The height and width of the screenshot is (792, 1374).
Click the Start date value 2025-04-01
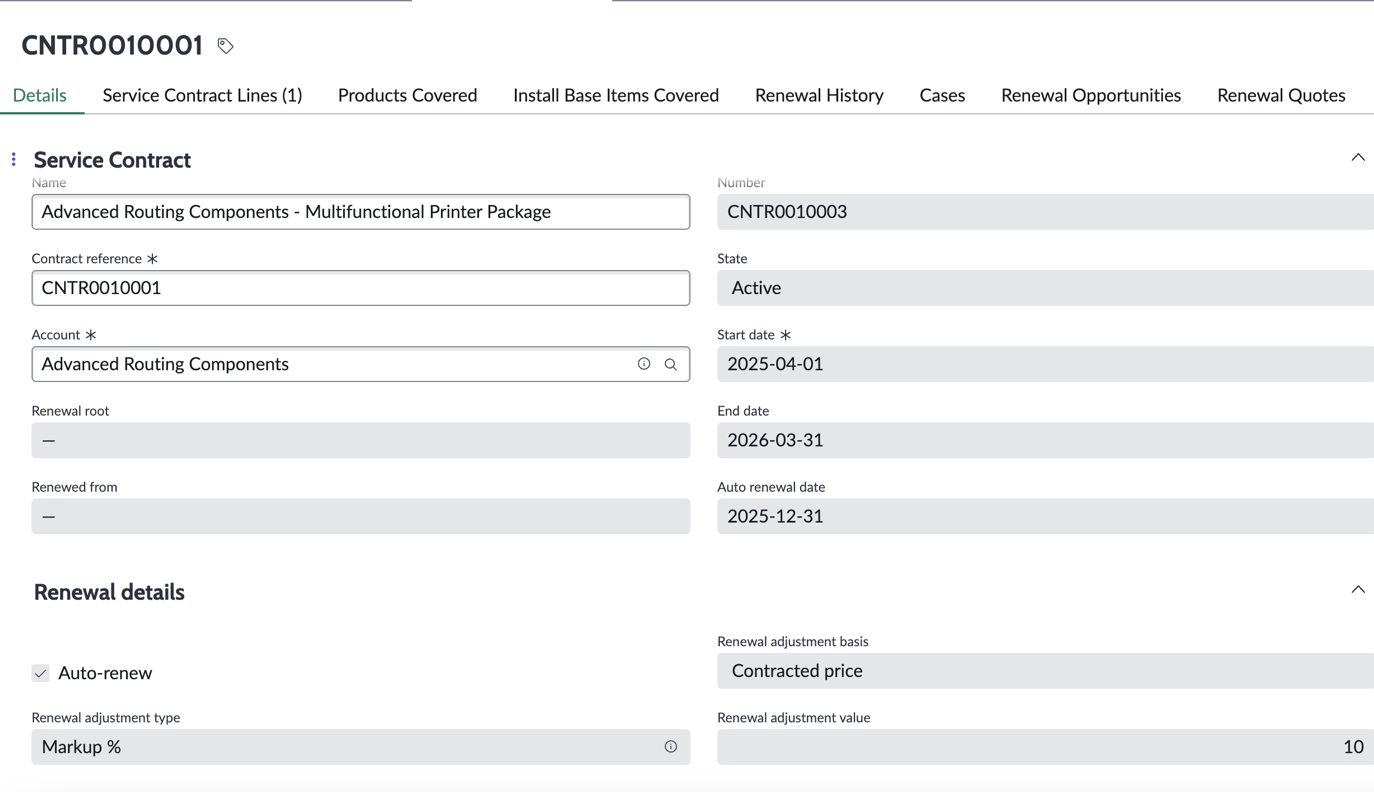tap(1045, 364)
